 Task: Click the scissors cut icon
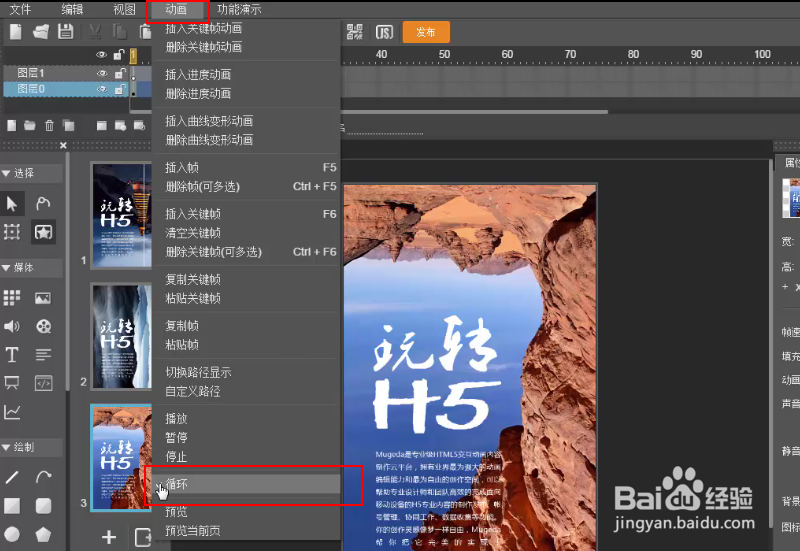pos(95,32)
